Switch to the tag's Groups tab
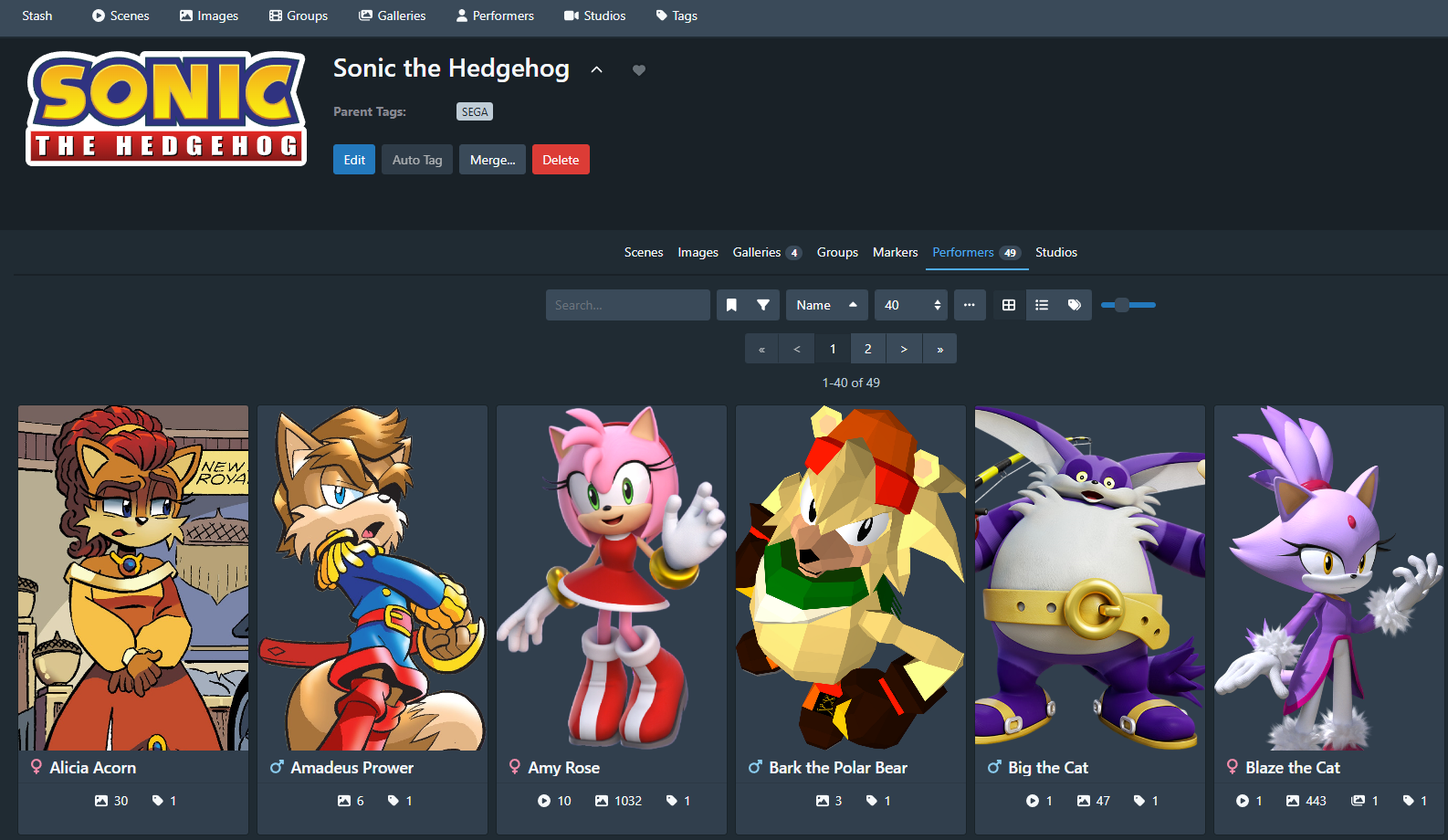The height and width of the screenshot is (840, 1448). (x=837, y=252)
